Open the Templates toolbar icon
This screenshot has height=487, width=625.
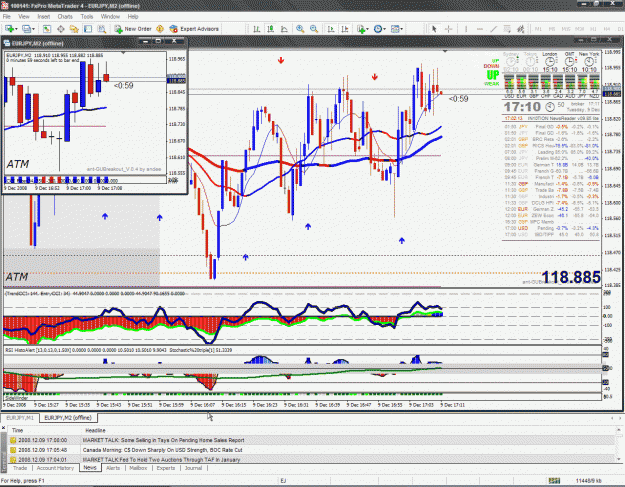pos(395,29)
